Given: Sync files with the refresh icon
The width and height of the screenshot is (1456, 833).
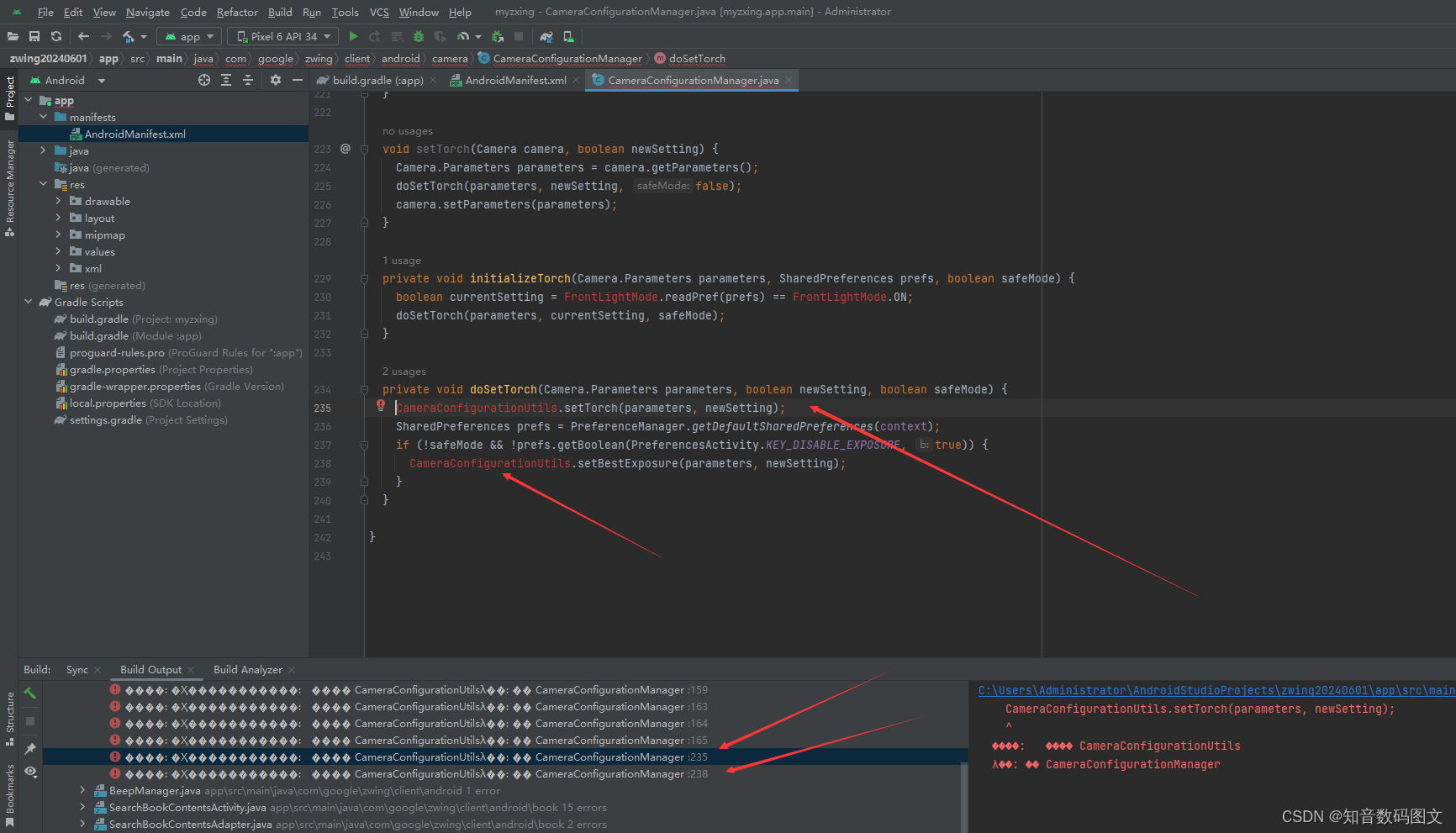Looking at the screenshot, I should pyautogui.click(x=55, y=36).
